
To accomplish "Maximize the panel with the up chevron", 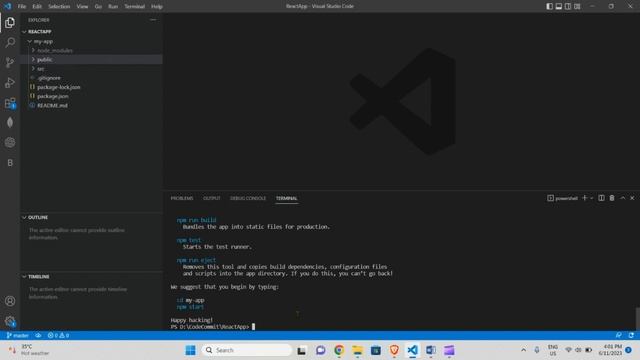I will tap(622, 198).
